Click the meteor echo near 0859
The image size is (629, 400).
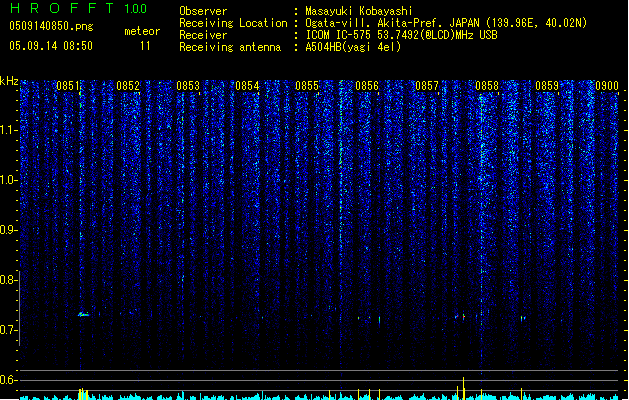523,319
